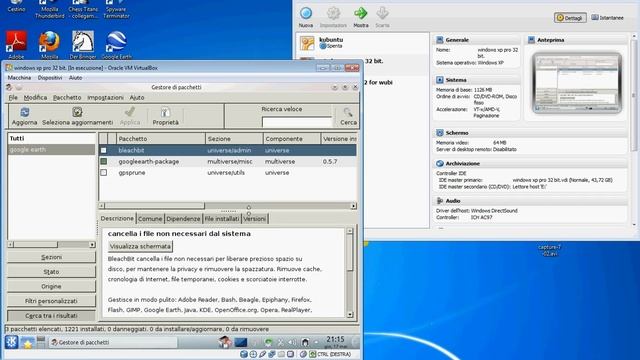Click the description pane vertical scrollbar
640x360 pixels.
click(x=350, y=273)
